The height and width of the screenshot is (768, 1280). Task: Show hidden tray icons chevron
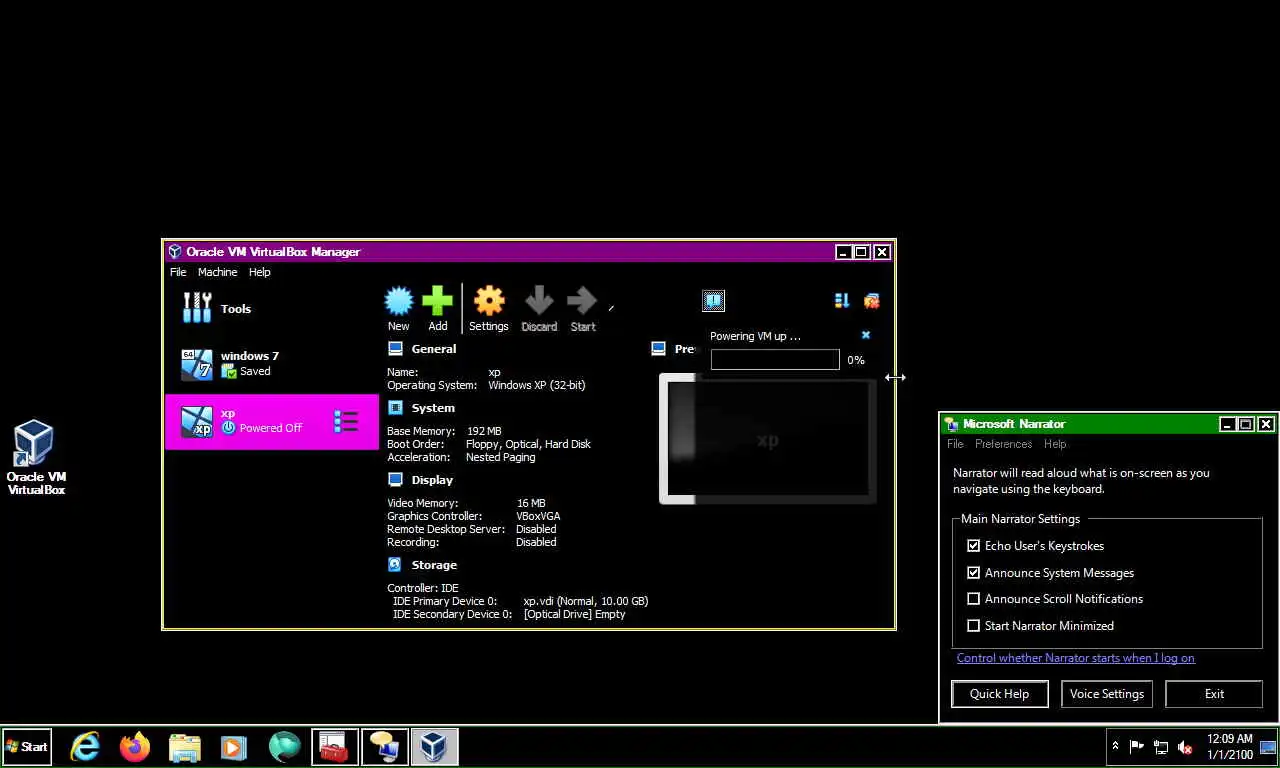1116,747
